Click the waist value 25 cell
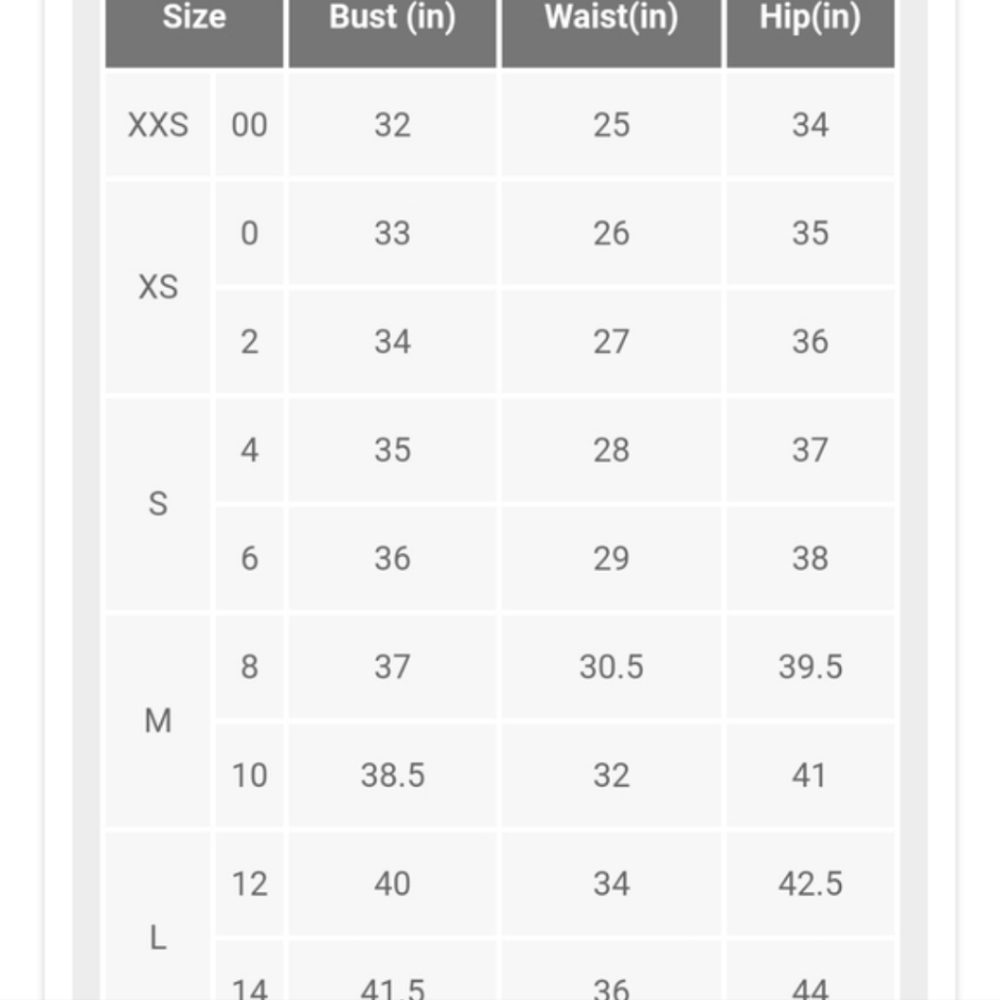 (611, 124)
